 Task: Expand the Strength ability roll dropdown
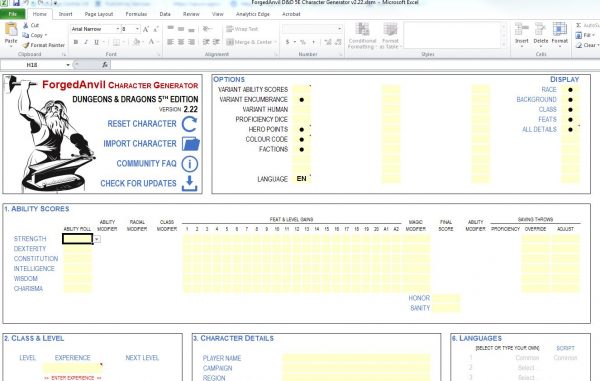click(97, 239)
